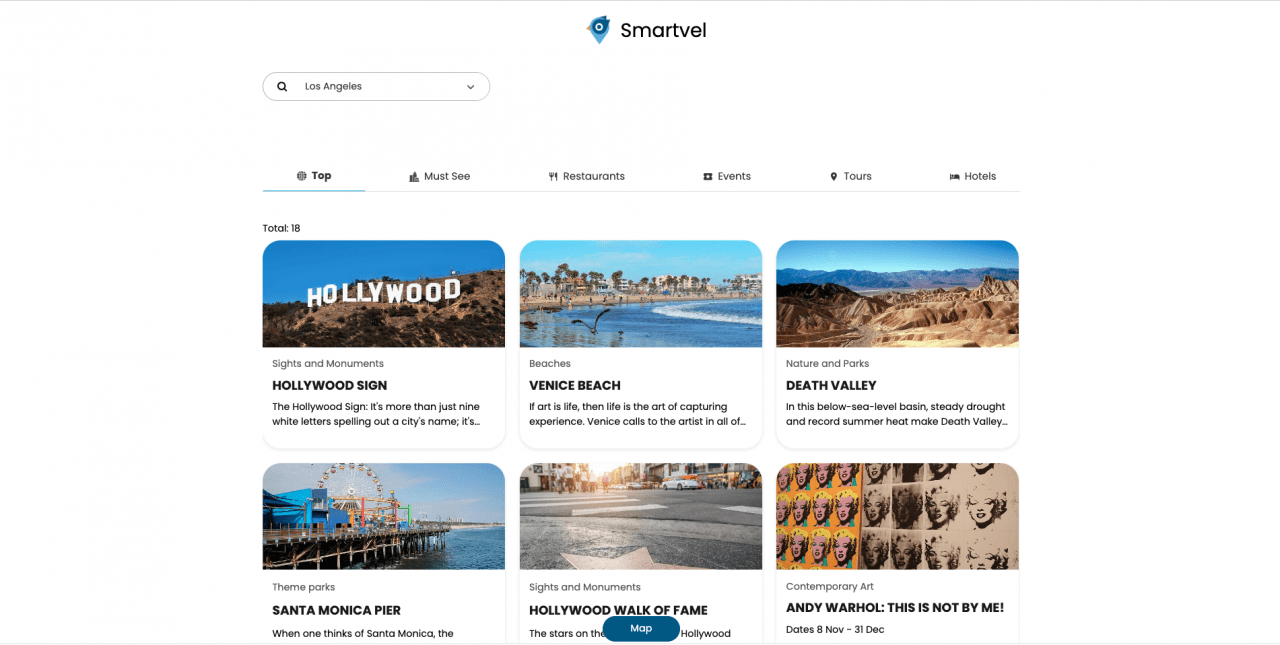Open the Santa Monica Pier photo
The height and width of the screenshot is (645, 1280).
(383, 516)
